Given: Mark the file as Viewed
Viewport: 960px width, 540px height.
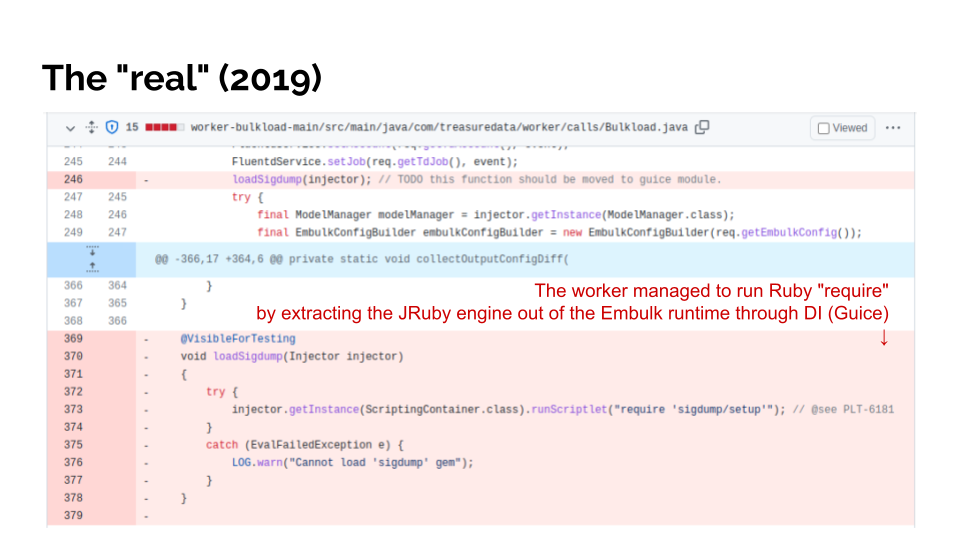Looking at the screenshot, I should 843,128.
